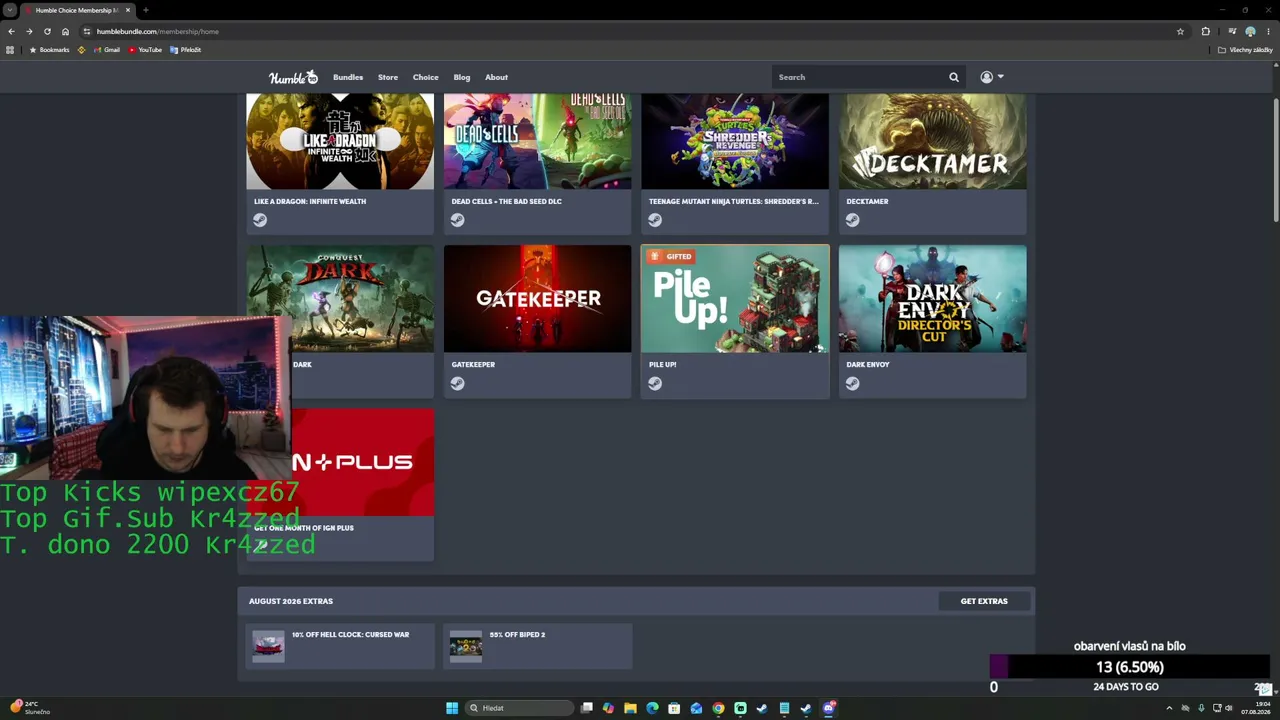Go forward in the browser
The width and height of the screenshot is (1280, 720).
coord(29,31)
